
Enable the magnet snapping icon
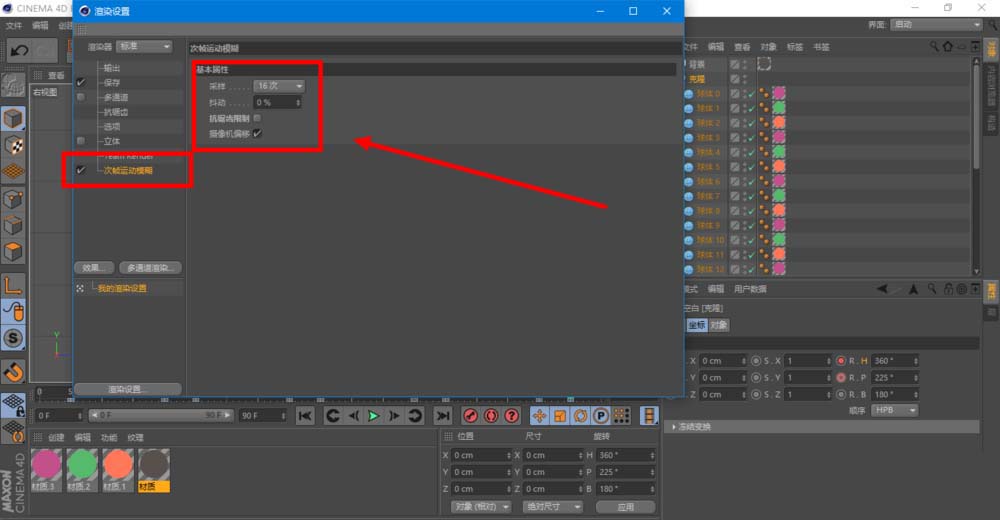[13, 371]
